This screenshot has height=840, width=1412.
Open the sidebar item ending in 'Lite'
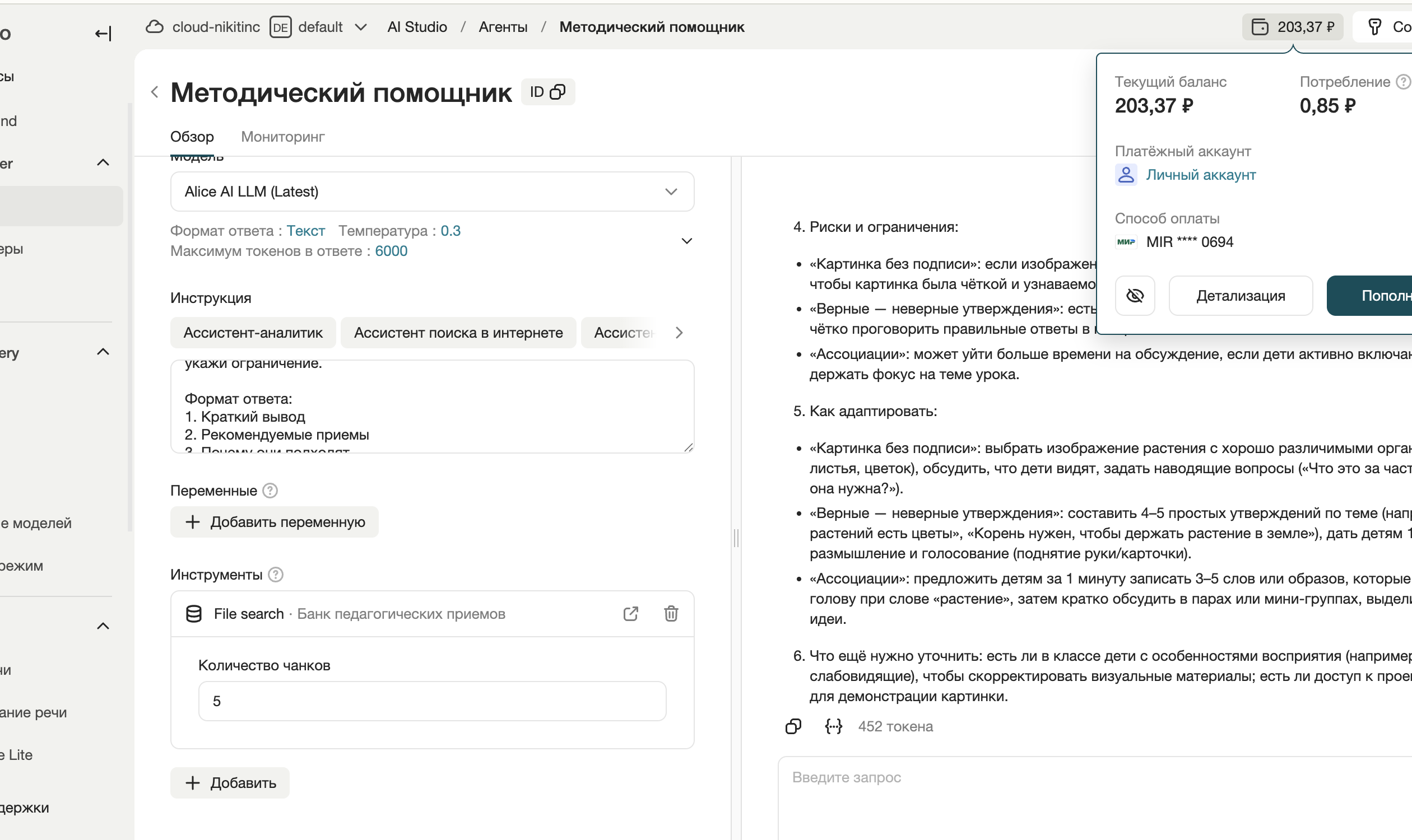(16, 755)
